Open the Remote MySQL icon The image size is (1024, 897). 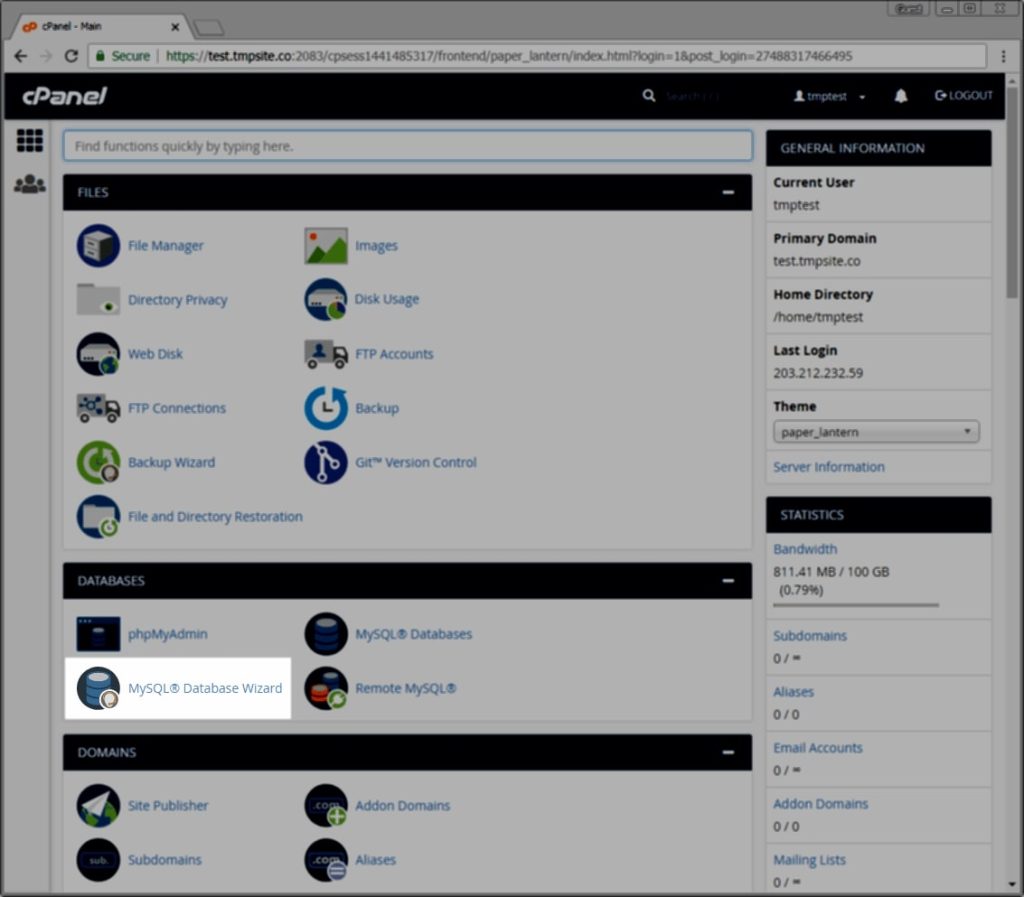[325, 688]
